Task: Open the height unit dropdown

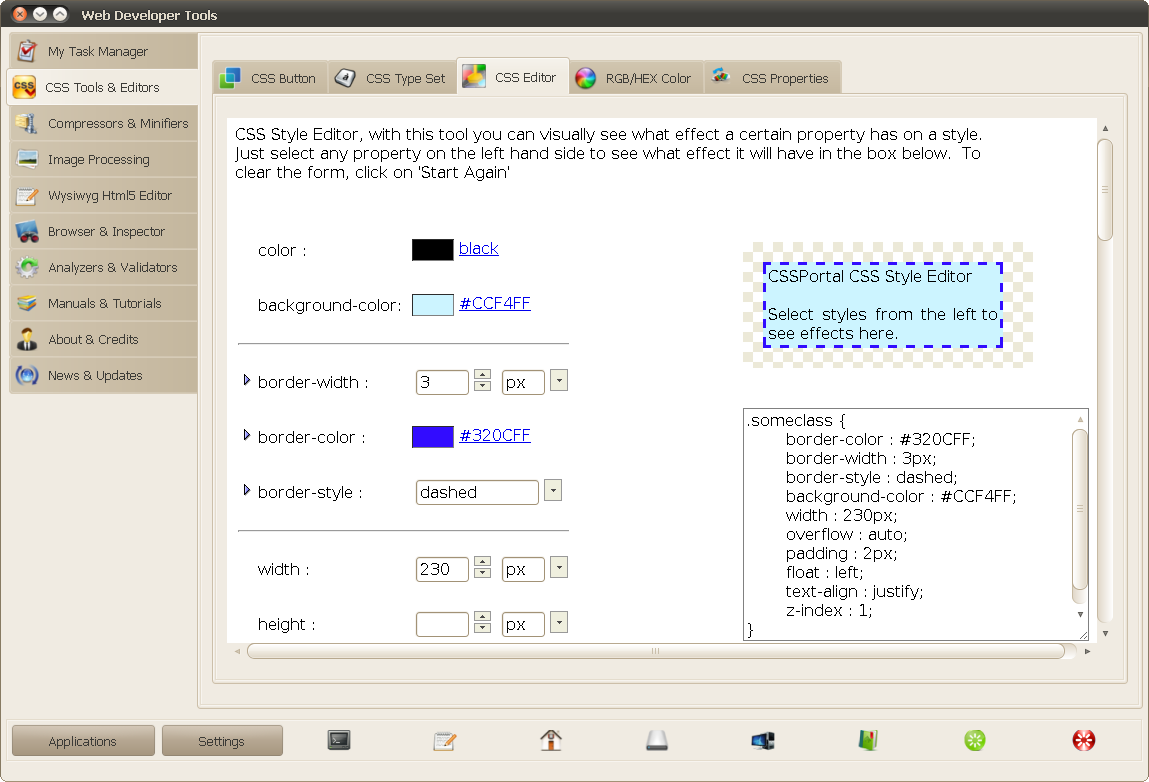Action: point(559,622)
